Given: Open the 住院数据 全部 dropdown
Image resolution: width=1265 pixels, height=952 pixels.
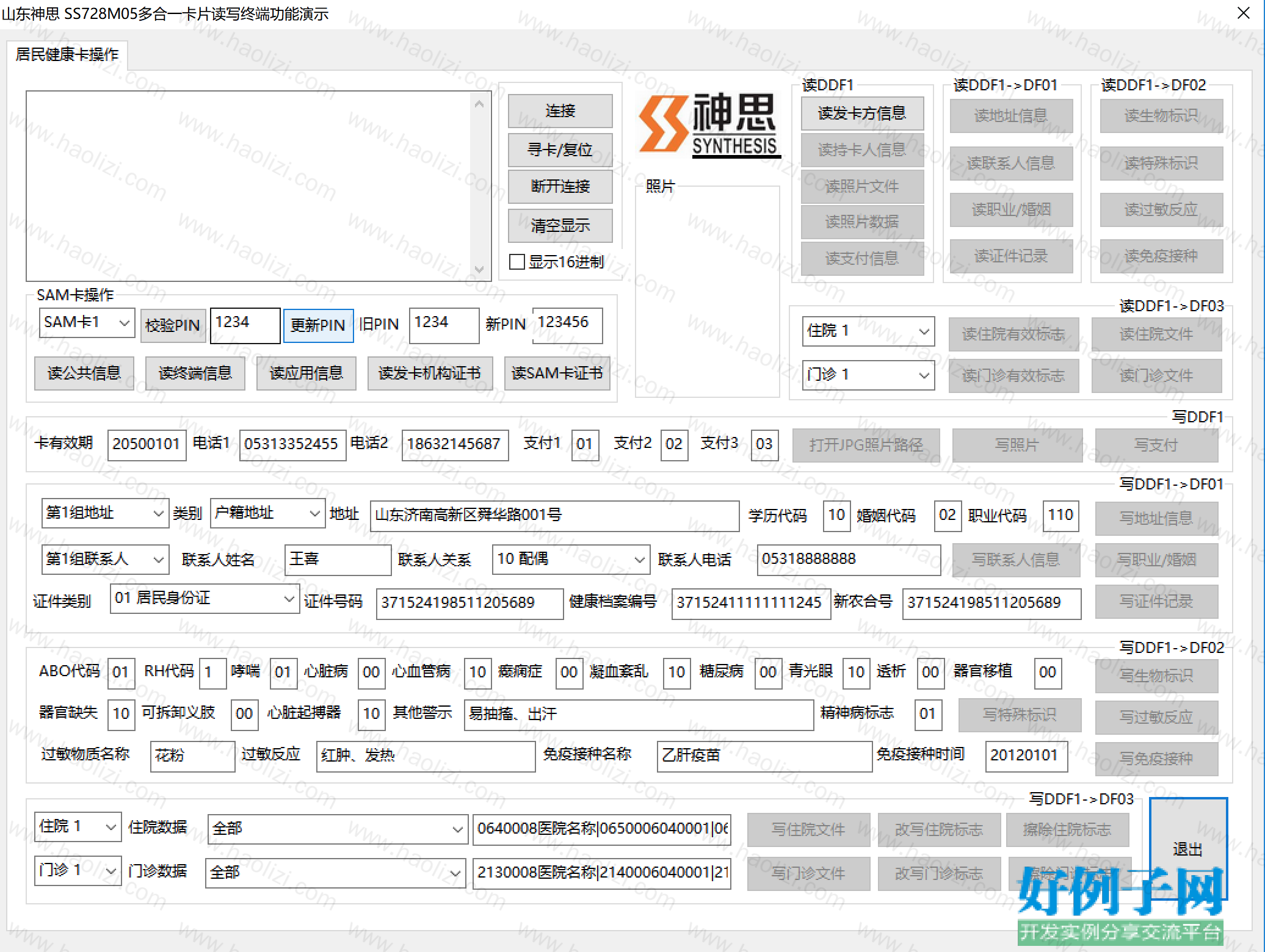Looking at the screenshot, I should (337, 829).
